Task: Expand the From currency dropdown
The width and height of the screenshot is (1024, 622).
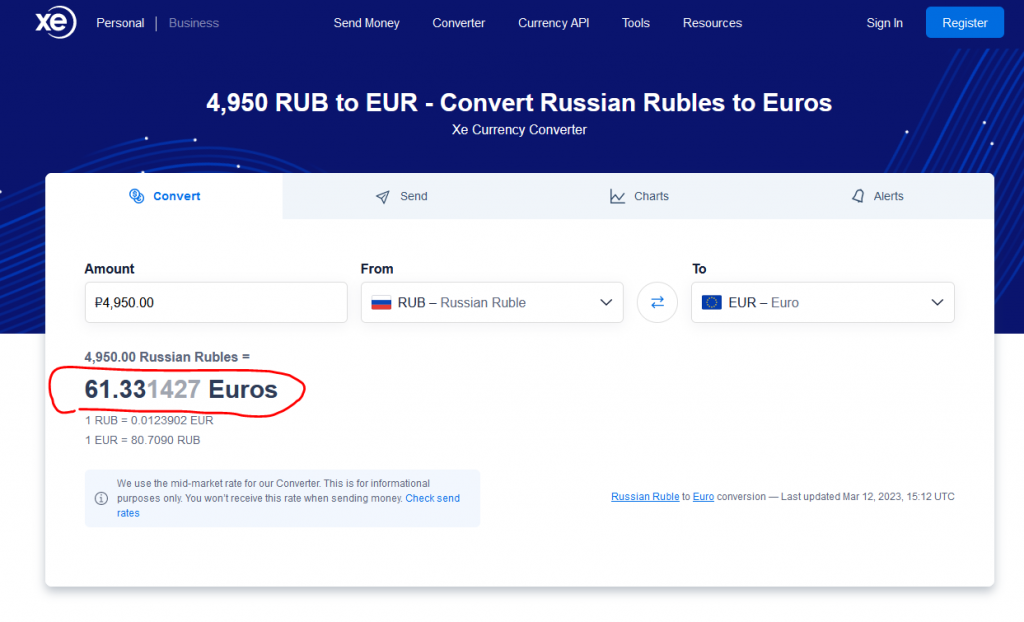Action: pos(606,302)
